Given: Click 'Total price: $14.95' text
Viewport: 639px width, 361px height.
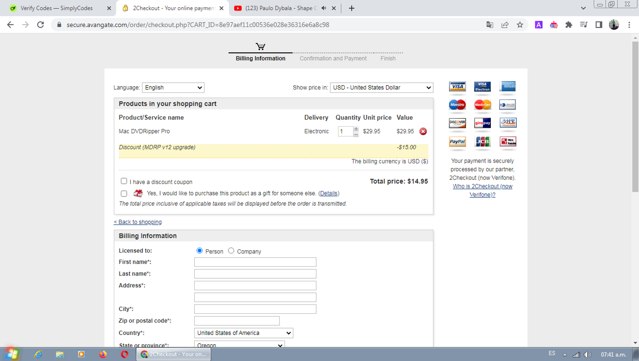Looking at the screenshot, I should 399,181.
